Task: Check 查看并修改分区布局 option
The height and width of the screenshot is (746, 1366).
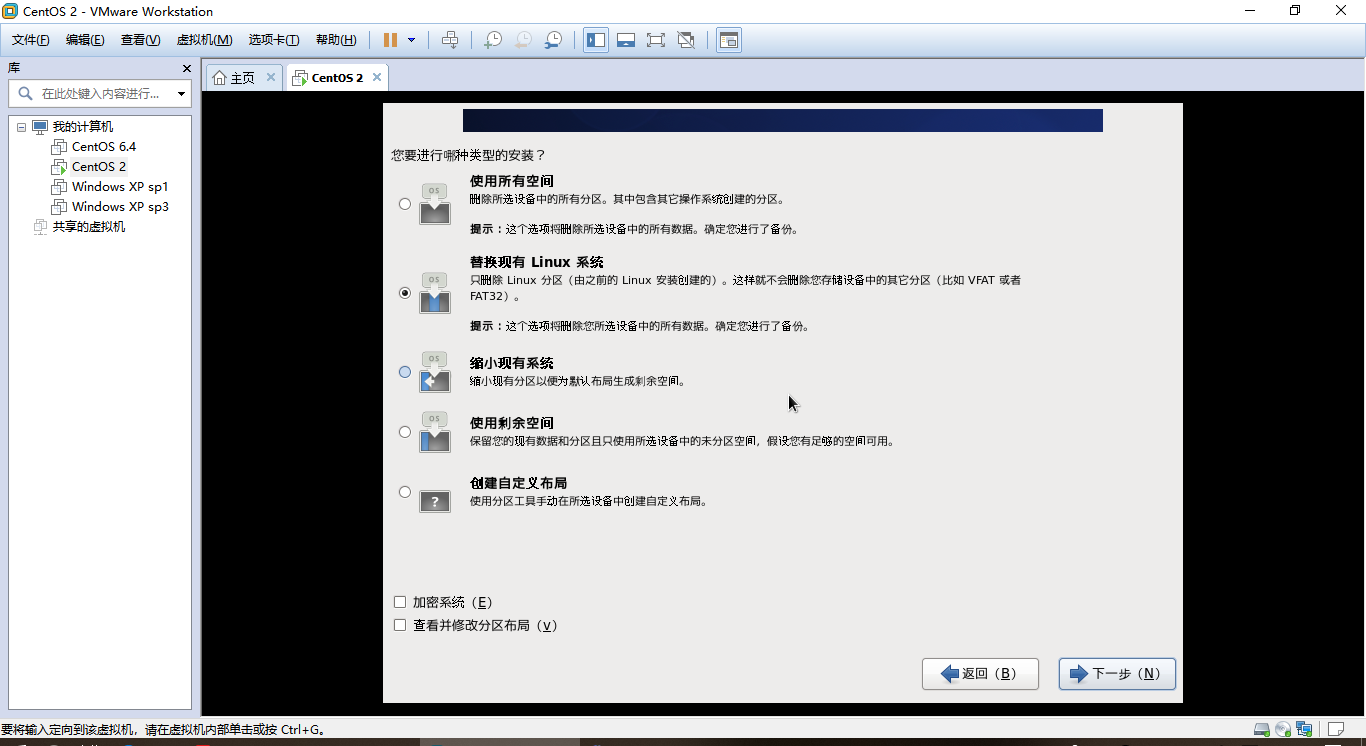Action: pos(399,625)
